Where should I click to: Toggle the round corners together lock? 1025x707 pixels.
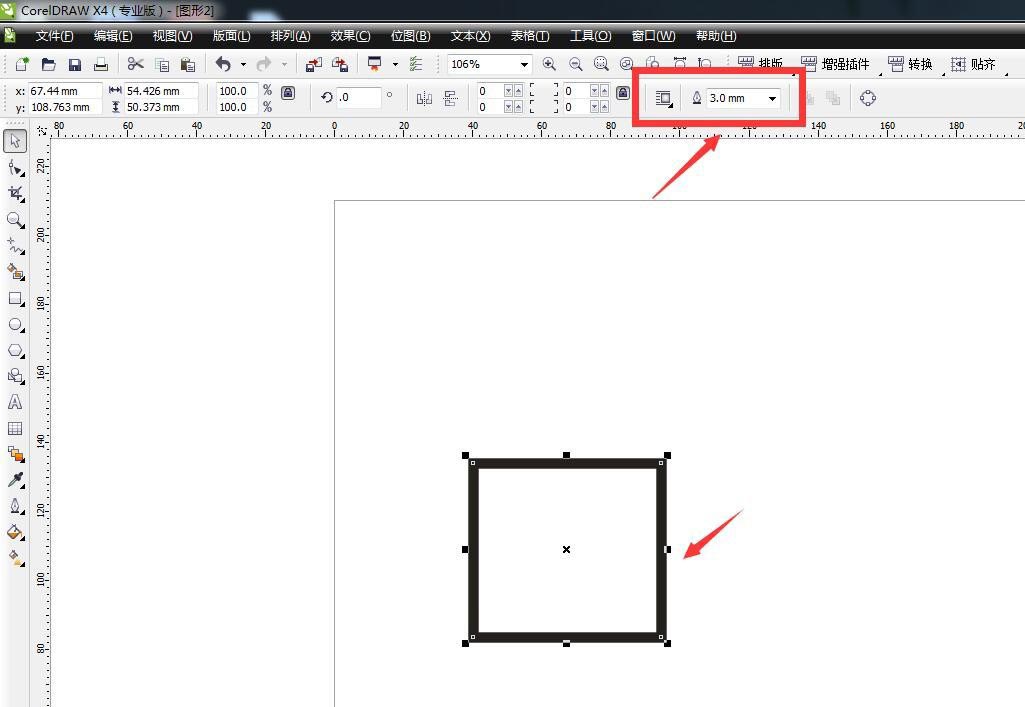point(622,93)
